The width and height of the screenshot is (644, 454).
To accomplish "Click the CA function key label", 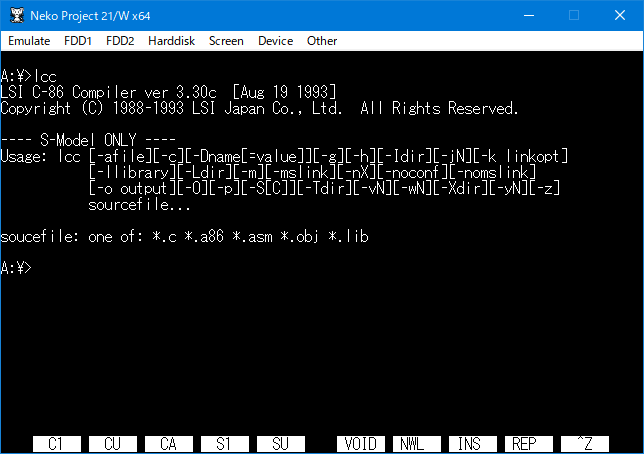I will [168, 444].
